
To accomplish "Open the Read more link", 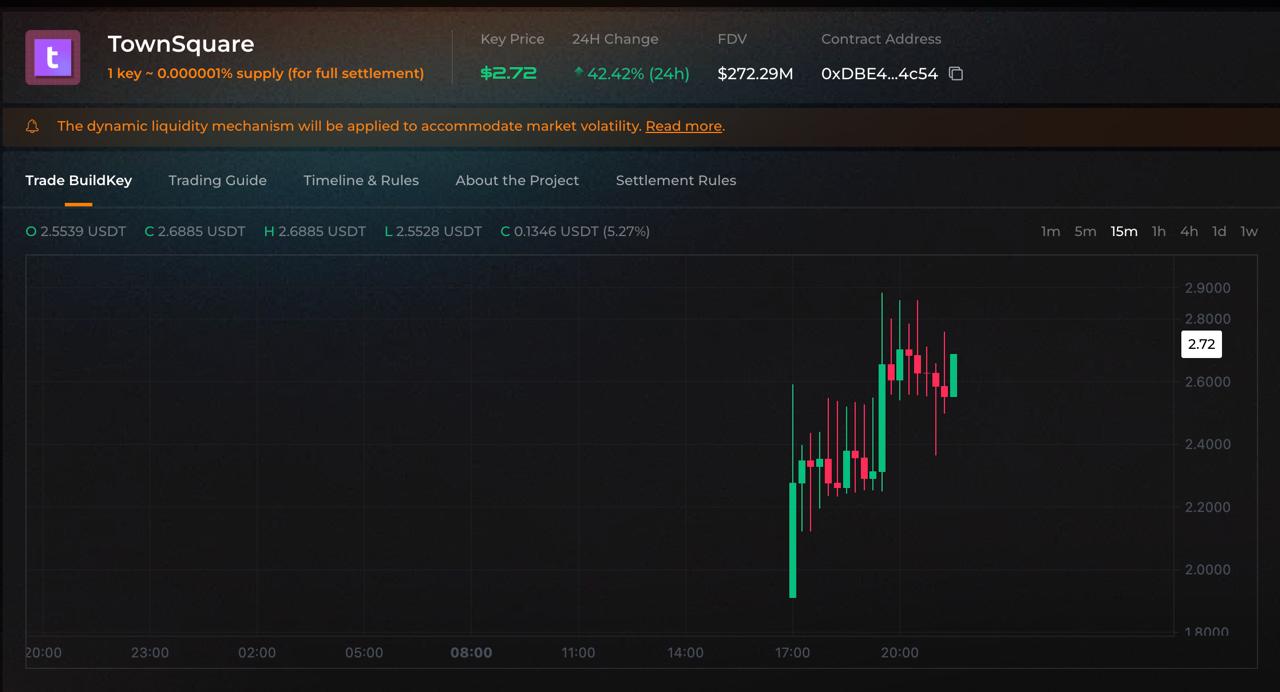I will tap(683, 126).
